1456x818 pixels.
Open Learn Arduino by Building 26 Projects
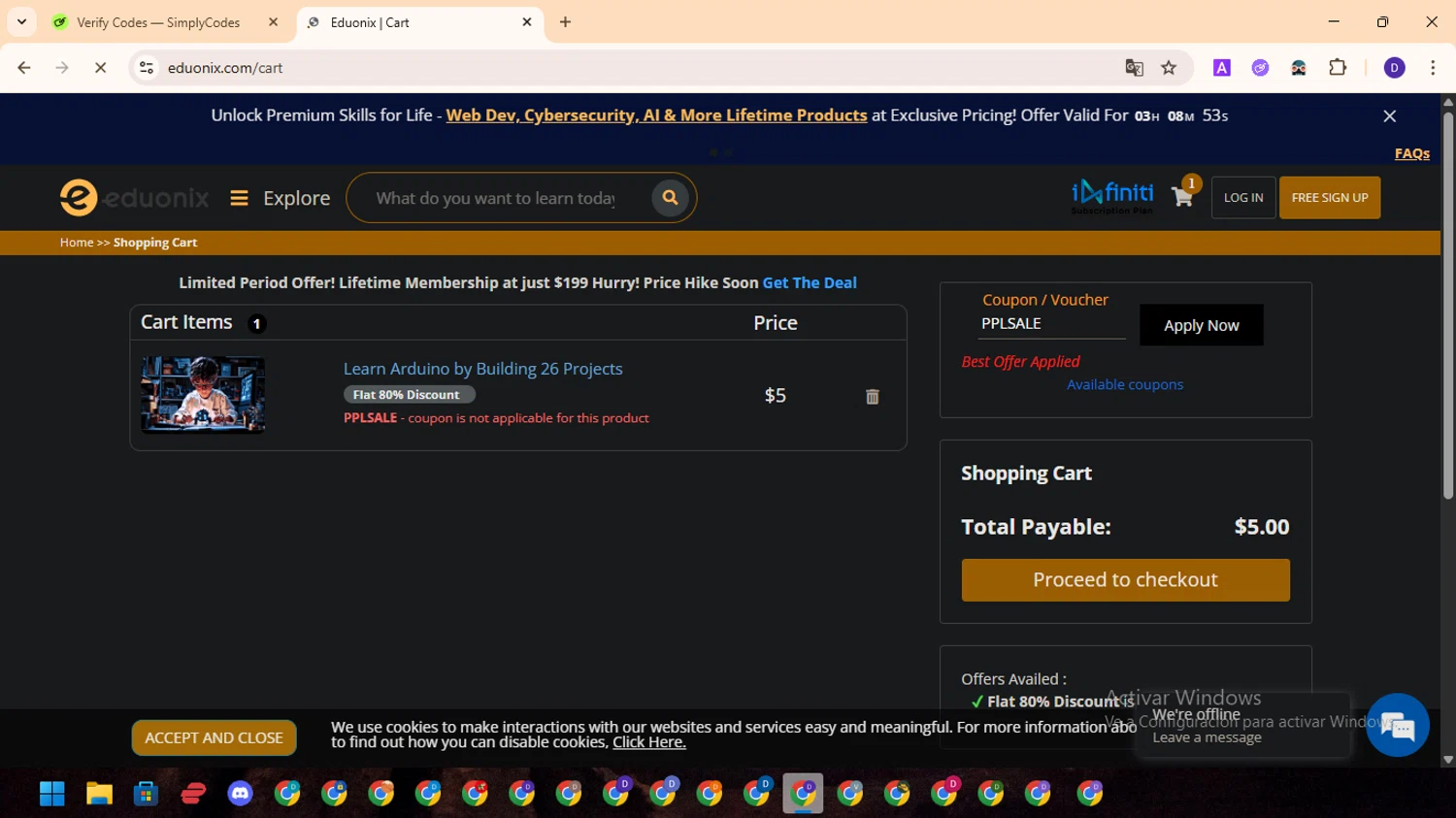coord(482,369)
